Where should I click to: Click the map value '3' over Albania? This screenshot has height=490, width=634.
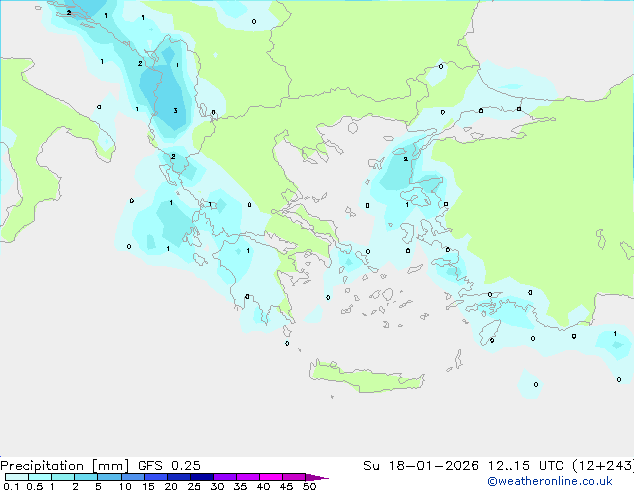click(175, 110)
